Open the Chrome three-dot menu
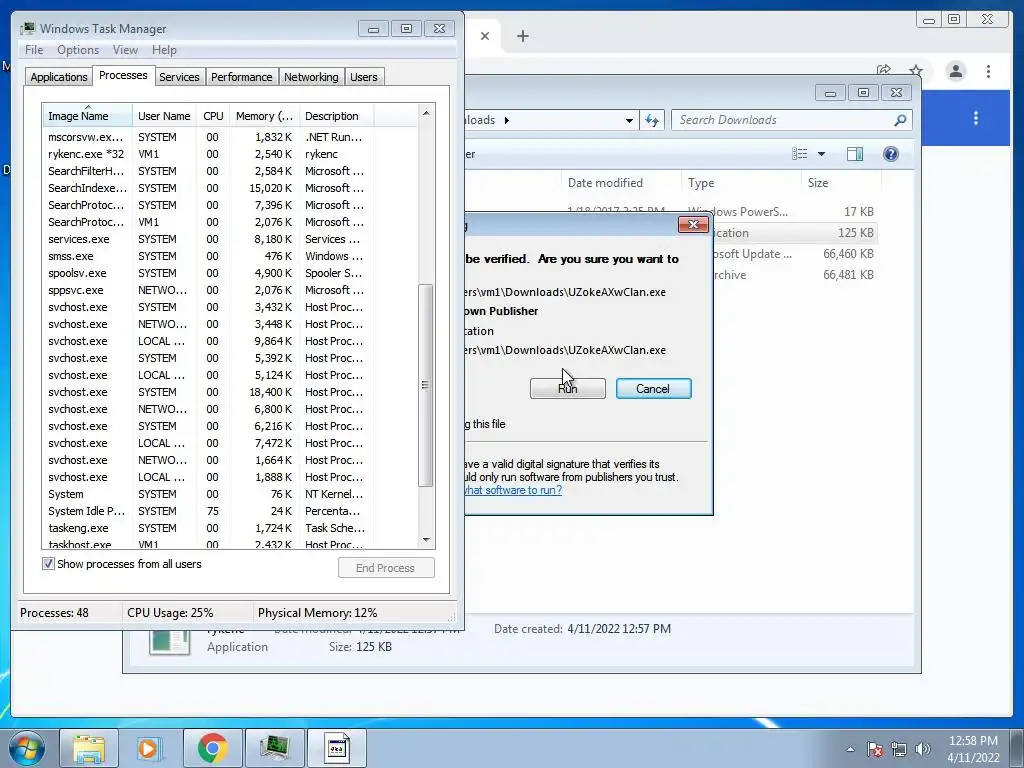 pos(988,71)
